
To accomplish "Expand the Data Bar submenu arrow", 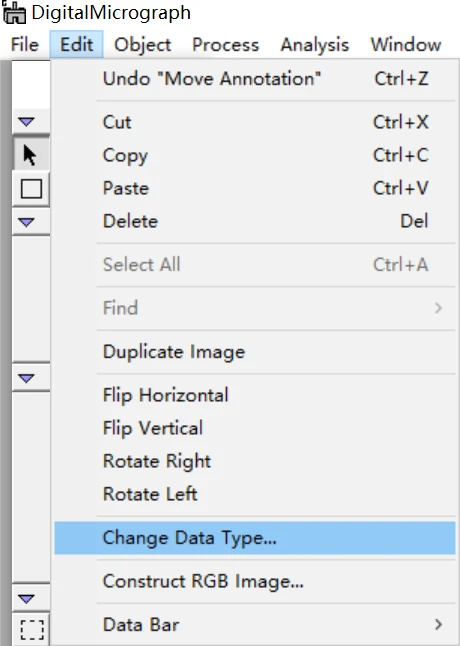I will point(439,625).
